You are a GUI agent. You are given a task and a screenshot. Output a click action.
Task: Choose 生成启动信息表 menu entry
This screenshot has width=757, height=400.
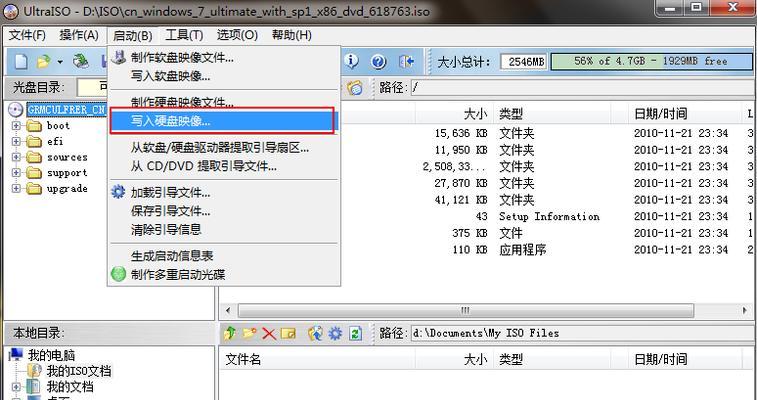172,256
